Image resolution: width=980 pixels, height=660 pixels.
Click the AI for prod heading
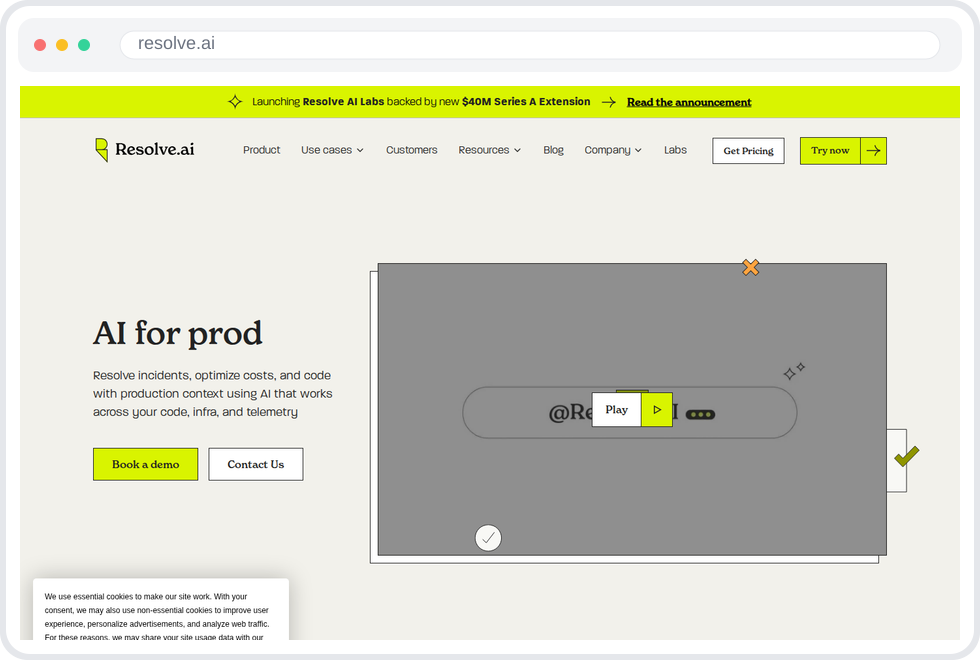[178, 332]
